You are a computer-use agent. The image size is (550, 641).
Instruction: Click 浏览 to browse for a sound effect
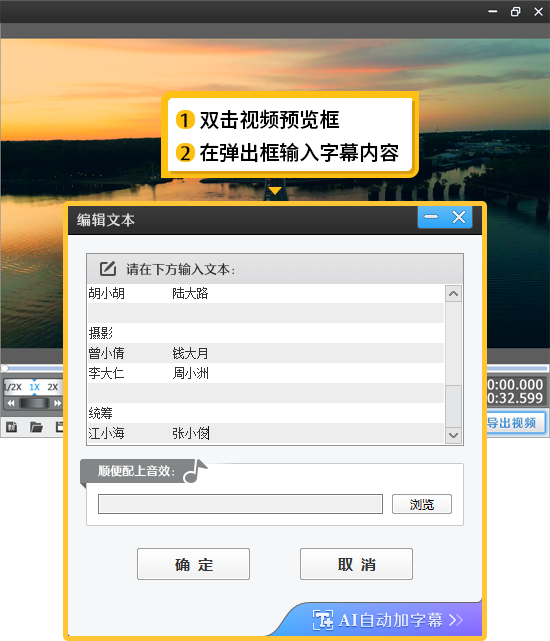[422, 504]
